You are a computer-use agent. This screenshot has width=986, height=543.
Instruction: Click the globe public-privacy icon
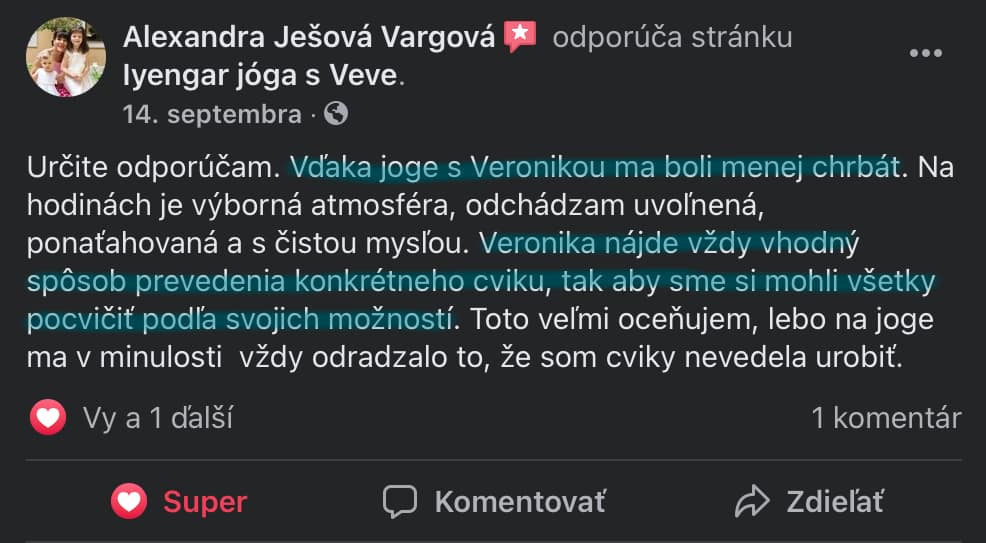[x=337, y=114]
